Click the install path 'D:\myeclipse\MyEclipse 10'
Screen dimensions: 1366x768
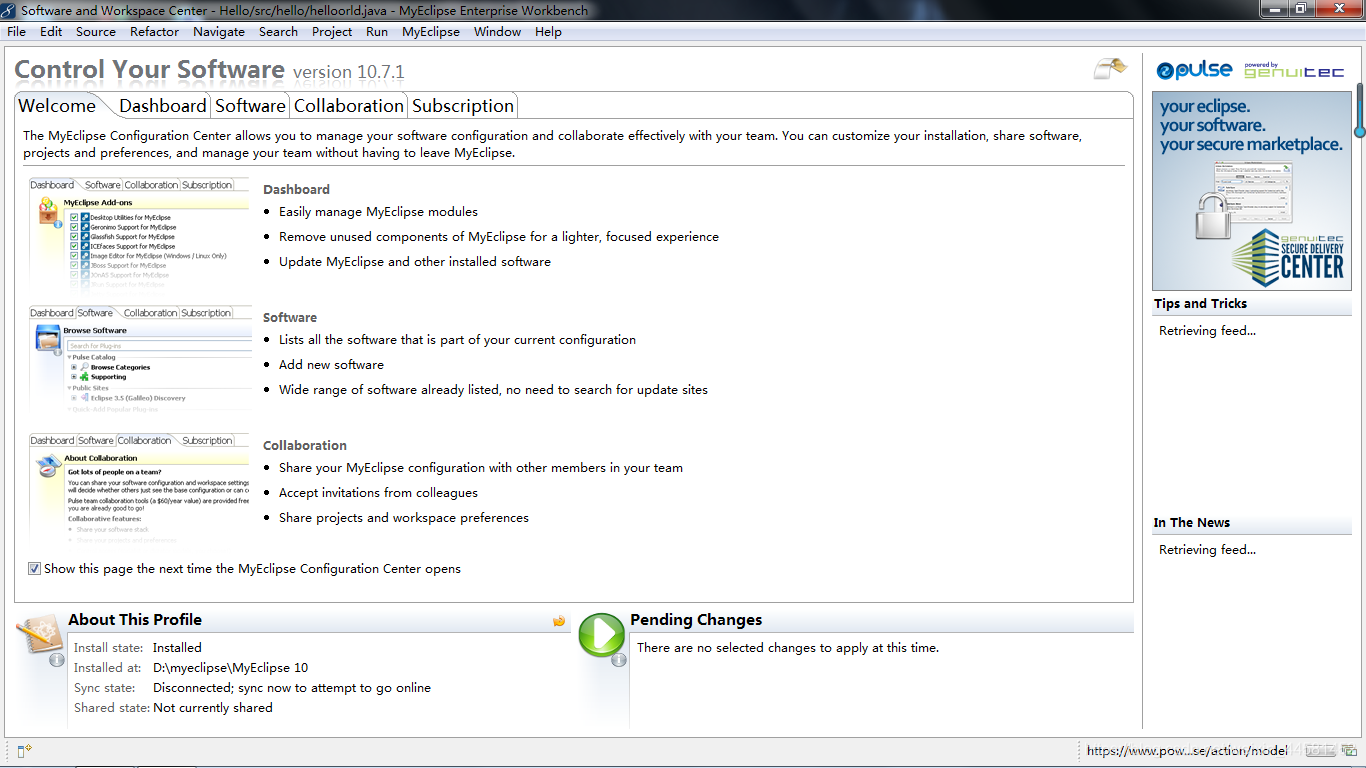[x=231, y=667]
